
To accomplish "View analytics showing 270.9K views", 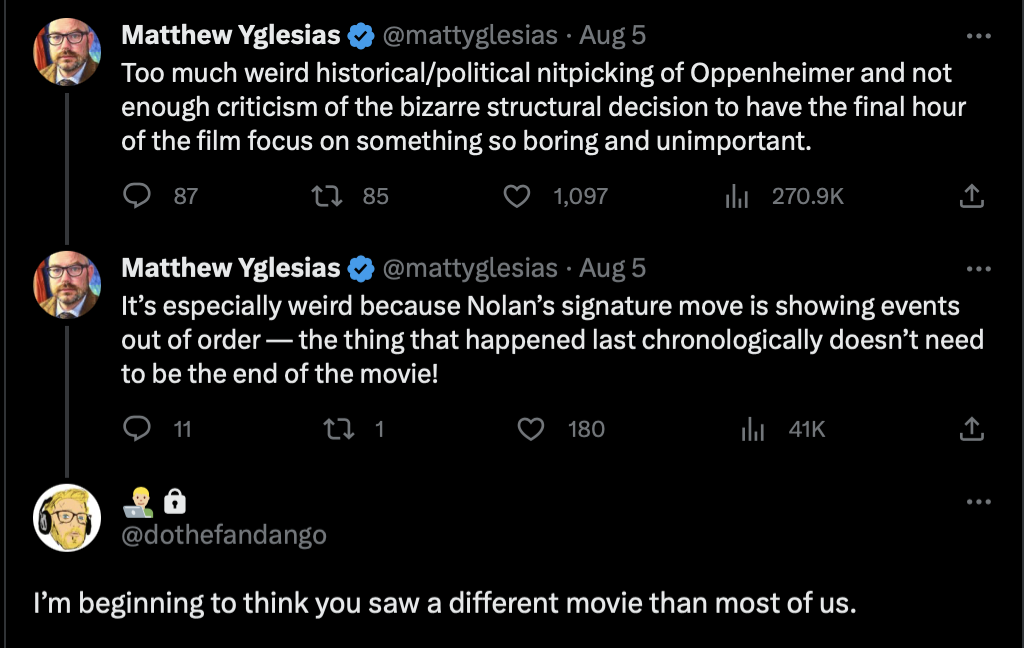I will 736,197.
